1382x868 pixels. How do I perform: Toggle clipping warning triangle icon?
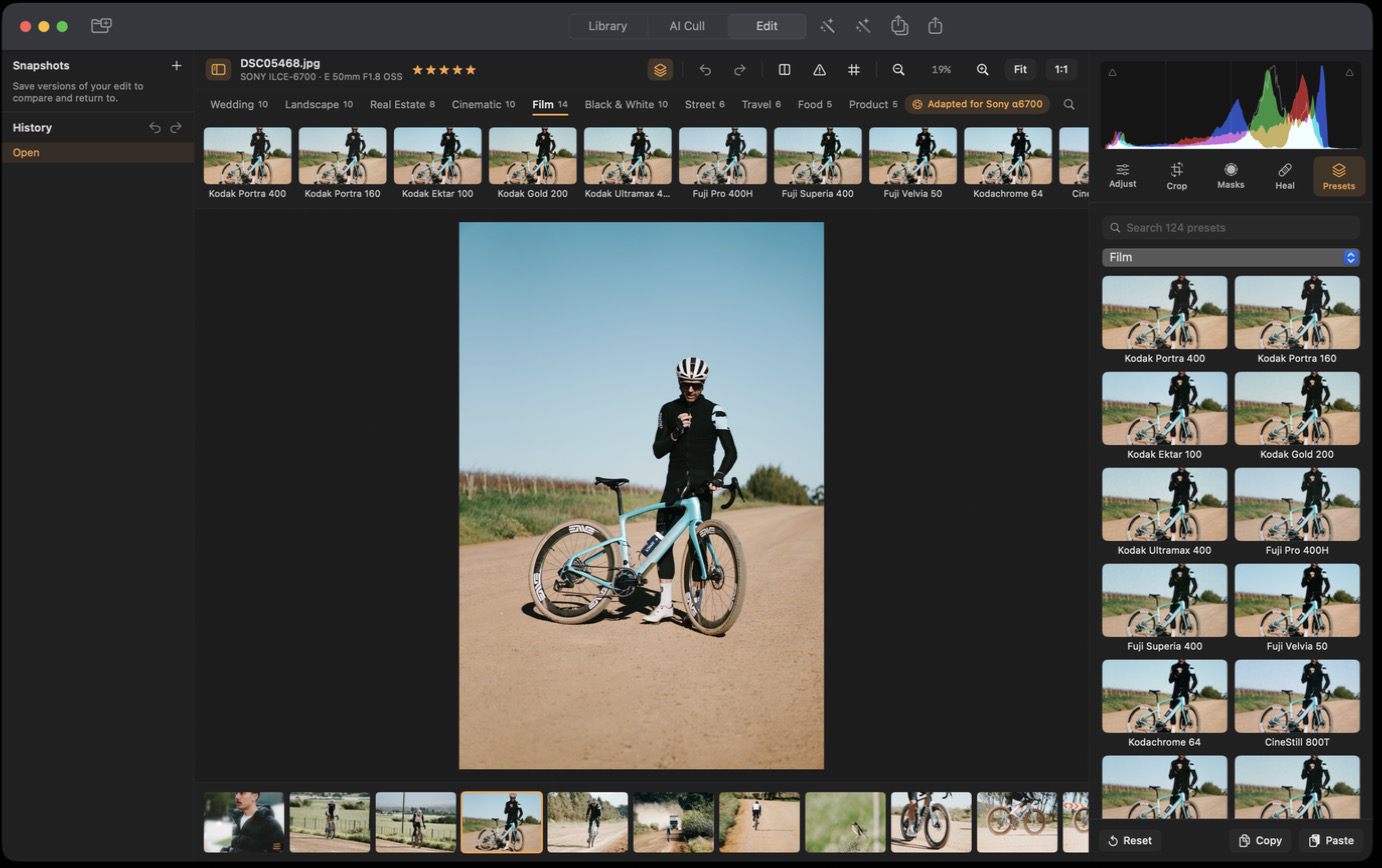point(820,69)
